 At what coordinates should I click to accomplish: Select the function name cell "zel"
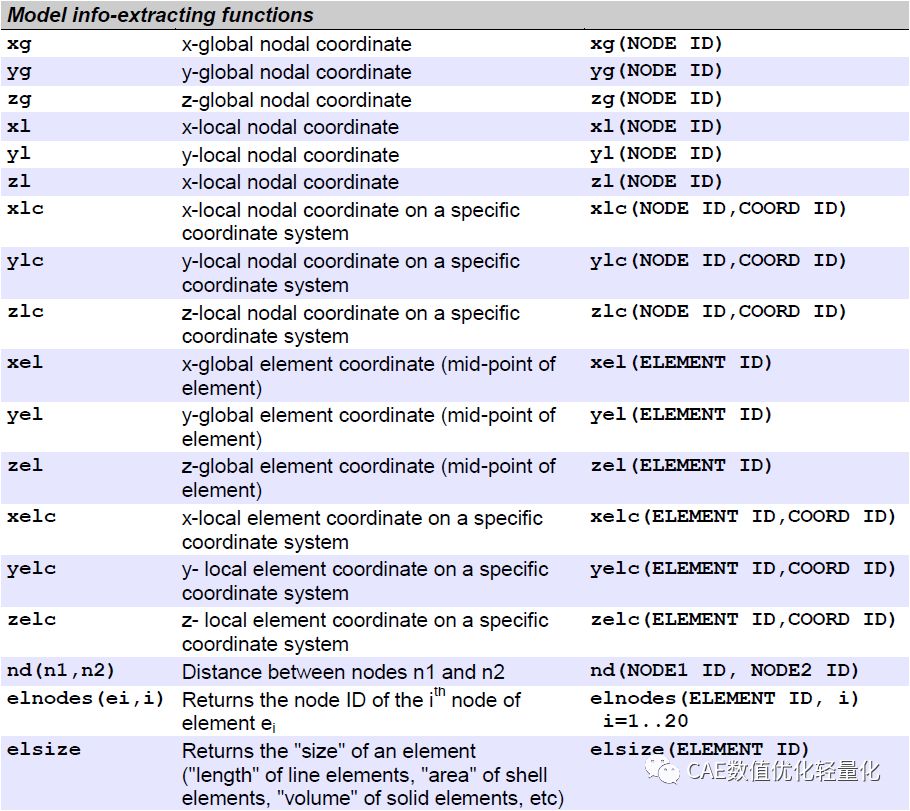pos(25,465)
